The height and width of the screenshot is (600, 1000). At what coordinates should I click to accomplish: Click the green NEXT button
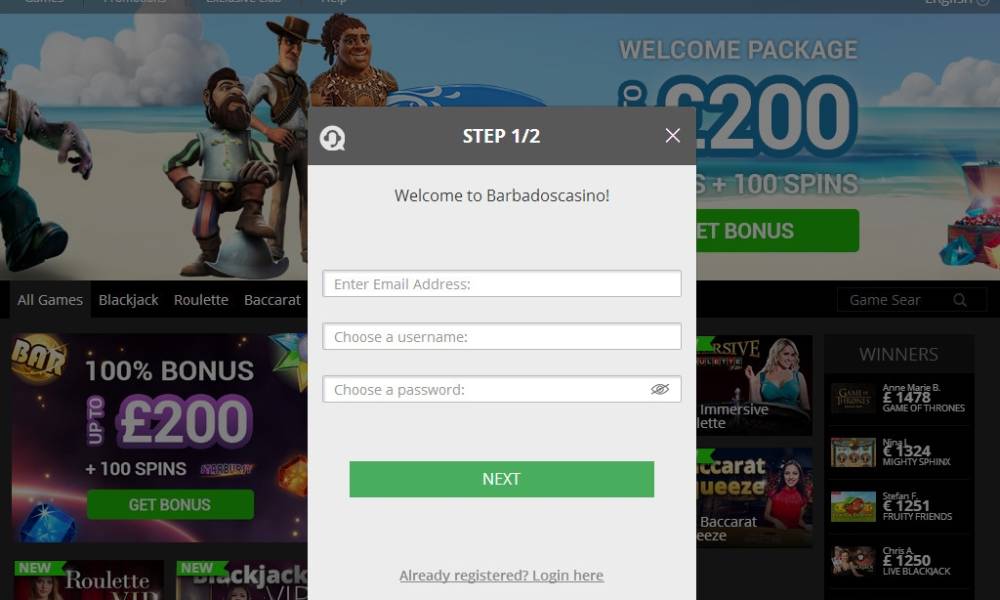click(501, 479)
